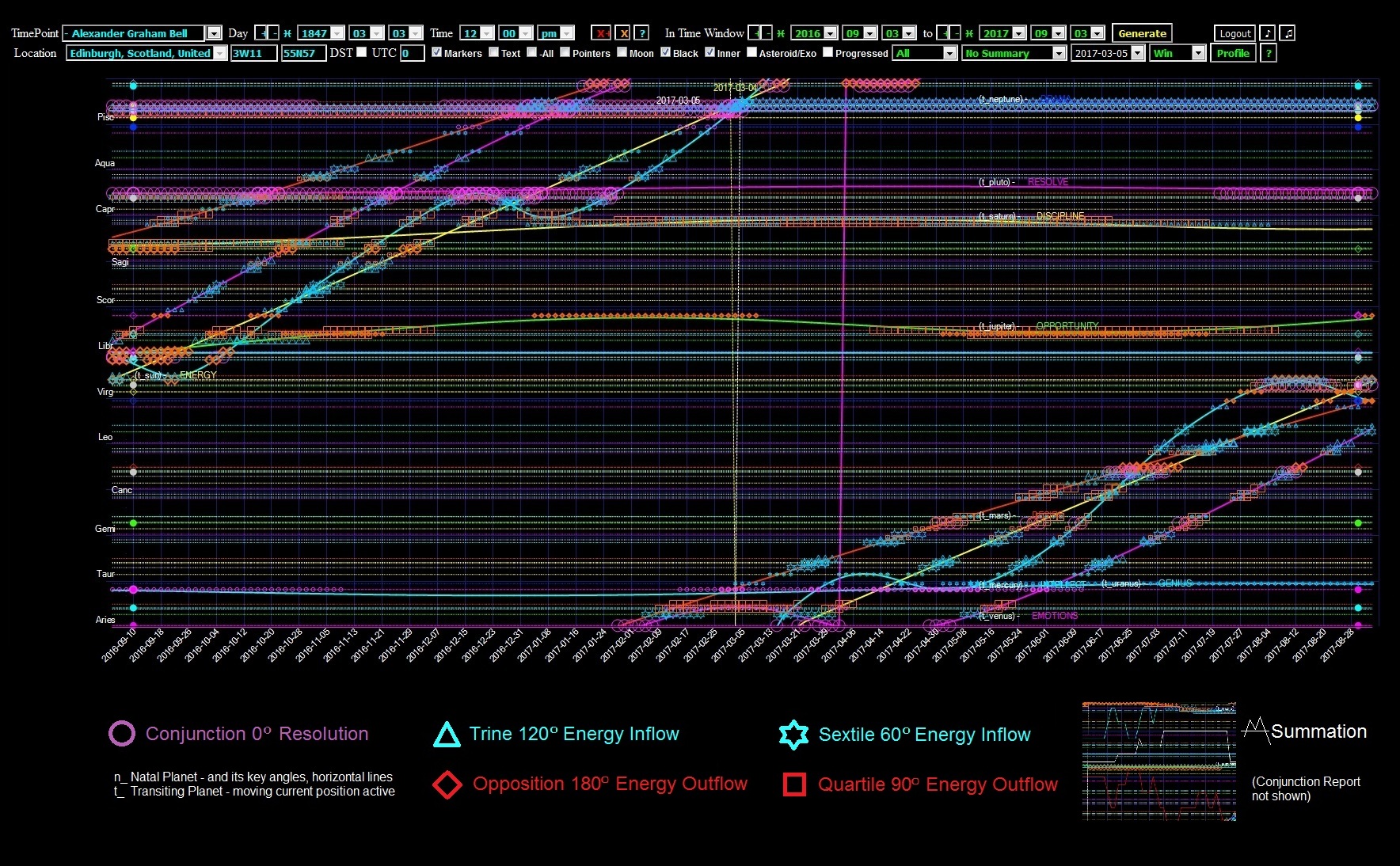The image size is (1400, 866).
Task: Open the 2017-03-05 date dropdown
Action: tap(1108, 53)
